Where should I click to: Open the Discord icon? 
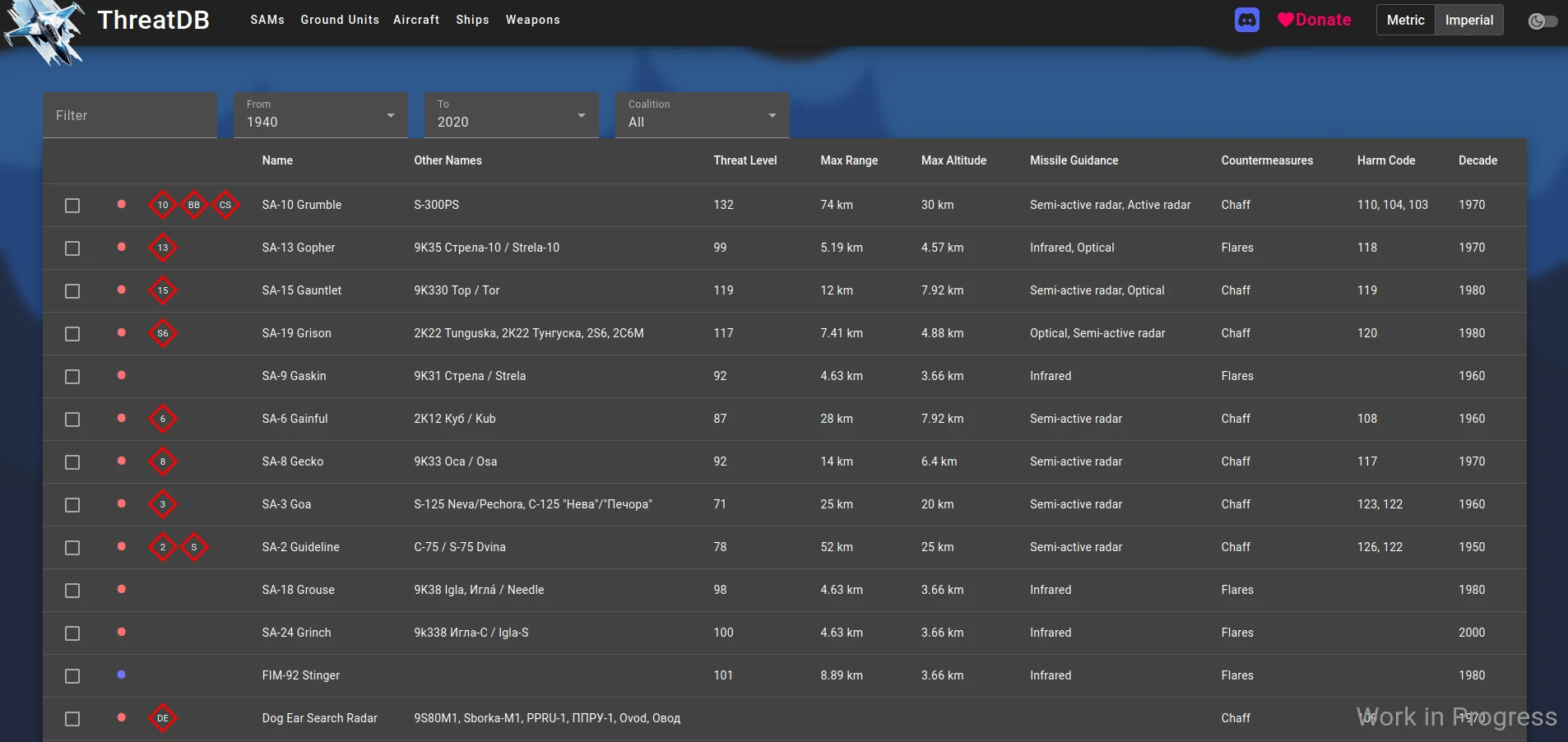click(x=1246, y=20)
